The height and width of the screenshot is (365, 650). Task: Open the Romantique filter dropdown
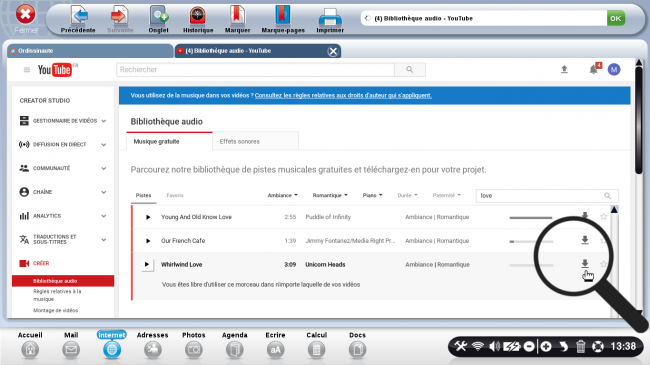(x=330, y=195)
